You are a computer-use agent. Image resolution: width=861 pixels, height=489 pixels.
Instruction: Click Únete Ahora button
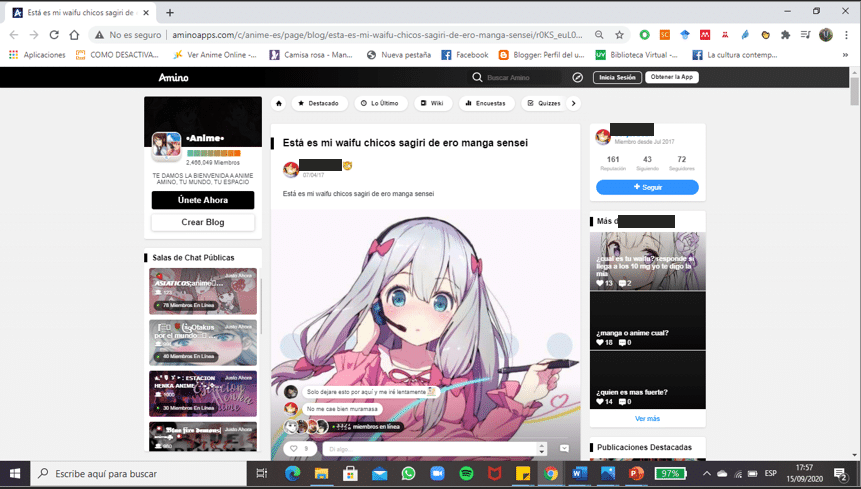point(203,200)
